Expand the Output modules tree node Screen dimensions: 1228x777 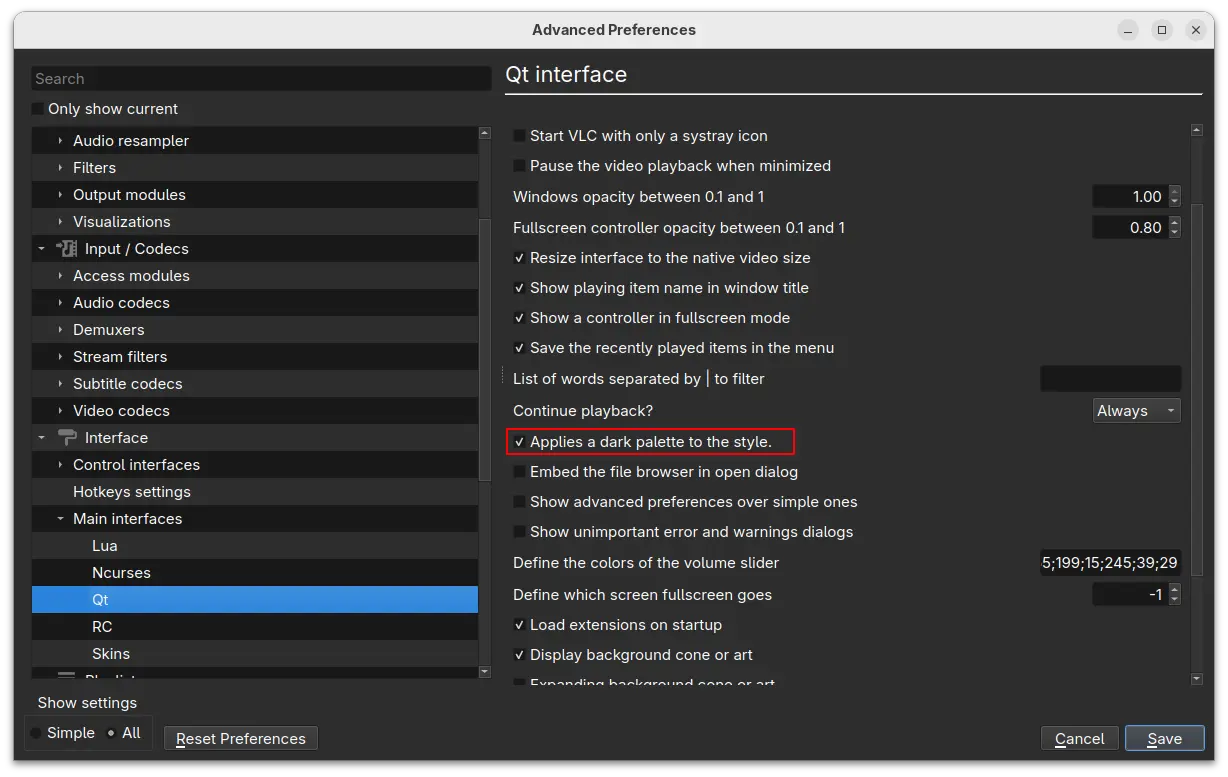[x=60, y=195]
